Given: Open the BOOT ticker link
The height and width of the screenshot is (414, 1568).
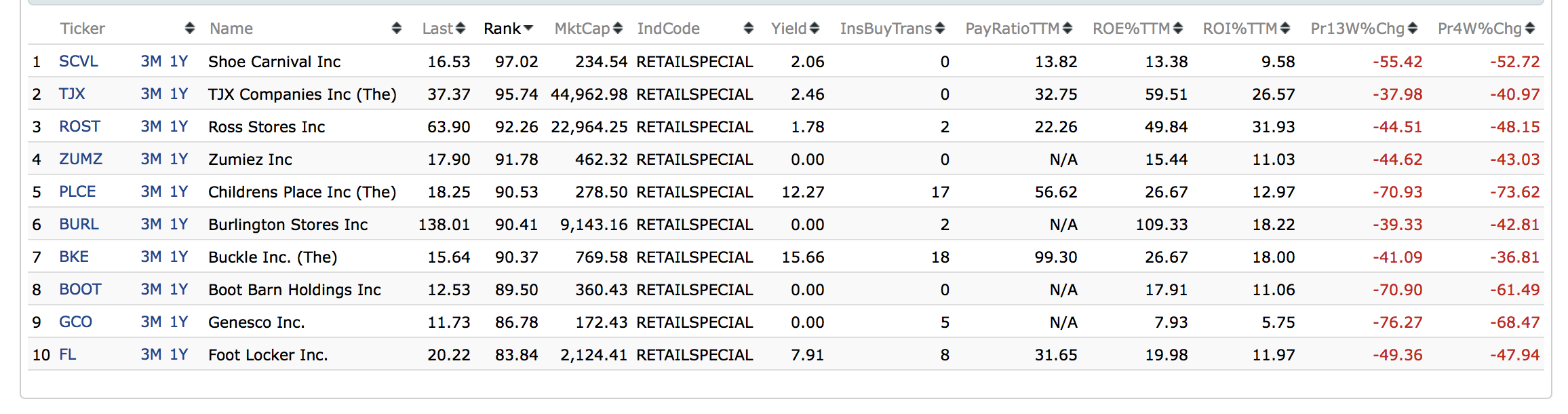Looking at the screenshot, I should 80,290.
